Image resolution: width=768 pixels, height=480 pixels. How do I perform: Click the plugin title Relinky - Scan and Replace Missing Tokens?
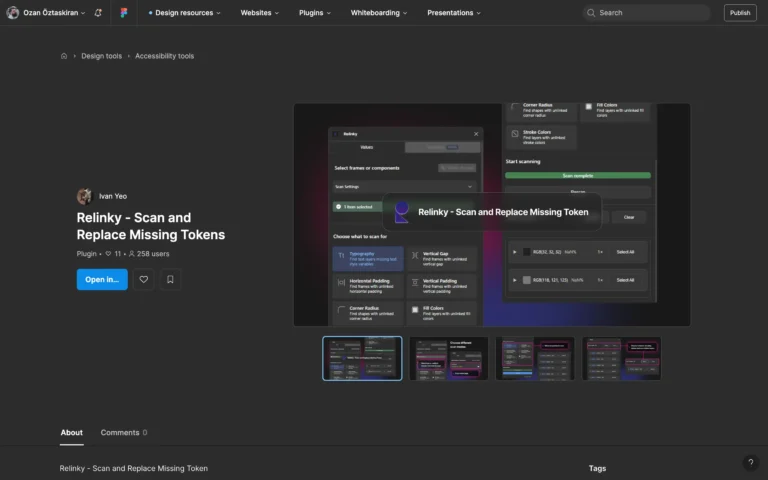(x=151, y=226)
